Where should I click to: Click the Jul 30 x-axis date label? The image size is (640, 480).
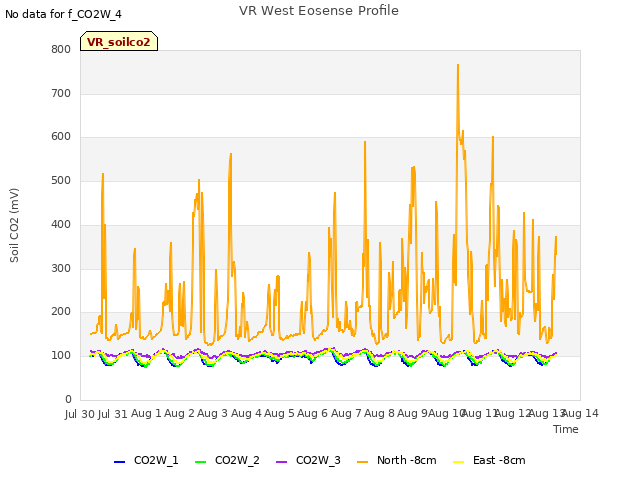[80, 414]
